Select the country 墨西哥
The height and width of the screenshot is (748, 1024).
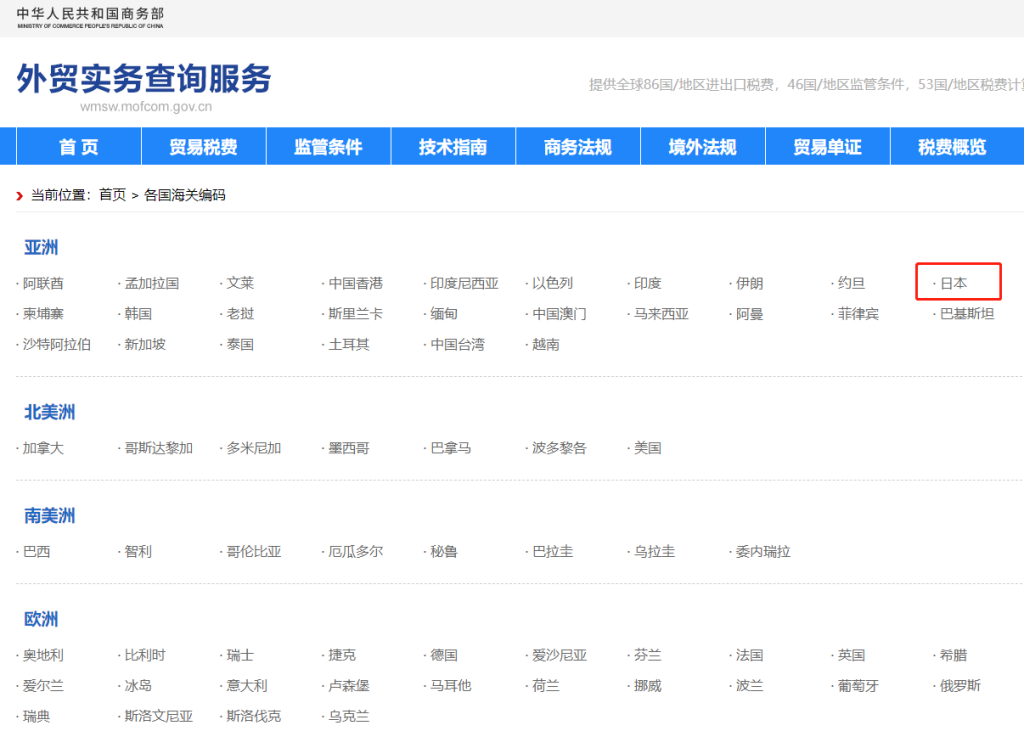349,448
